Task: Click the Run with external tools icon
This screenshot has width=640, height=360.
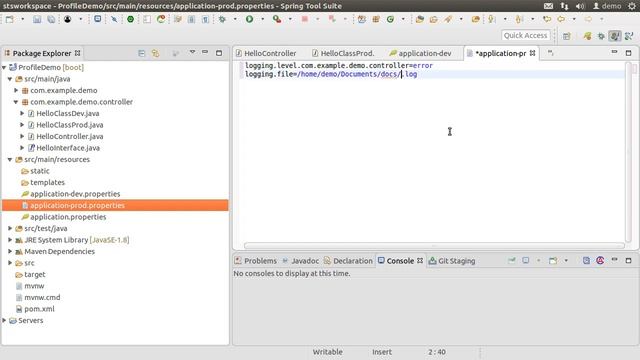Action: coord(277,19)
